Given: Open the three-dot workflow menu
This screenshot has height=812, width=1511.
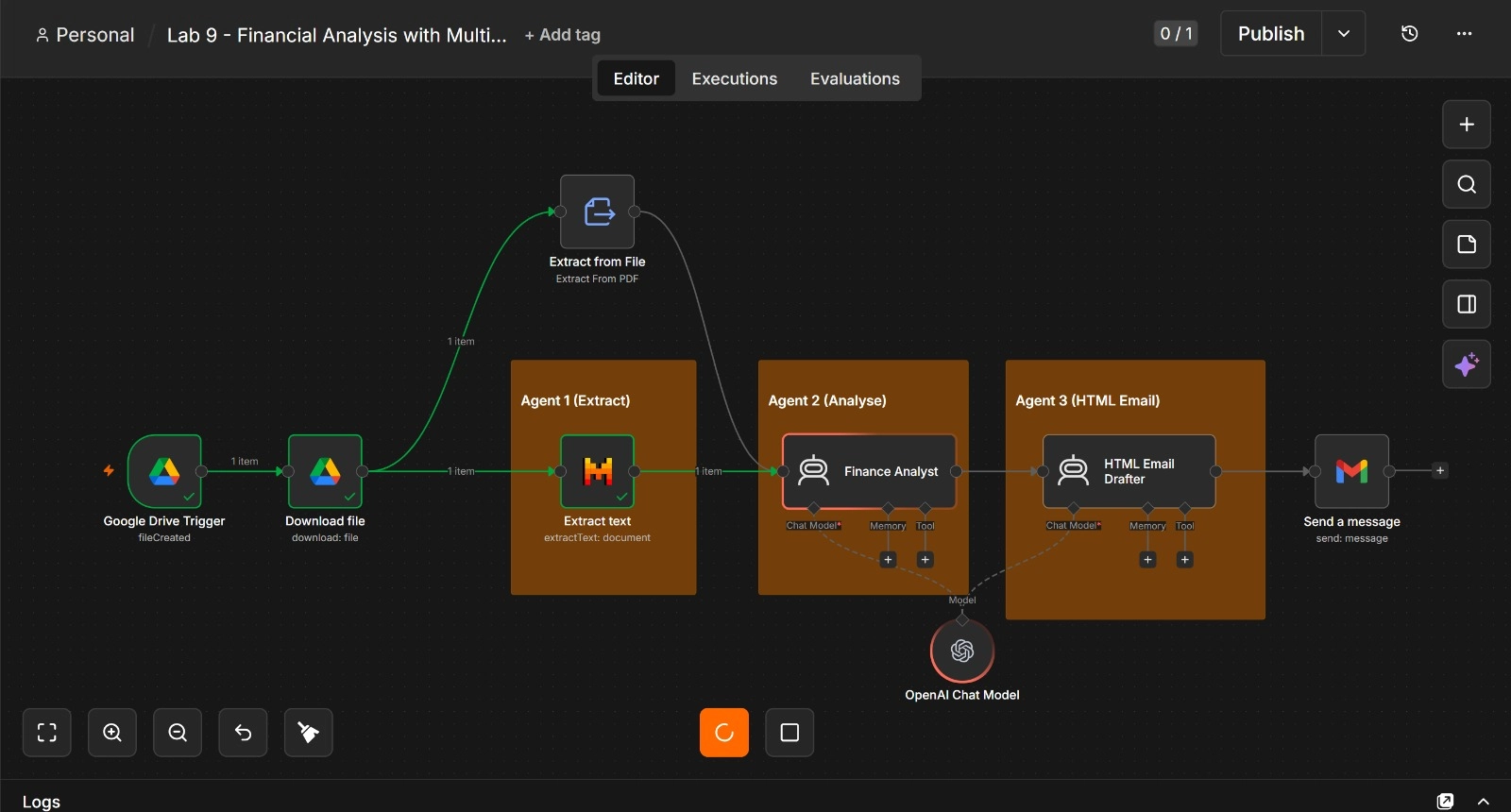Looking at the screenshot, I should click(1464, 34).
